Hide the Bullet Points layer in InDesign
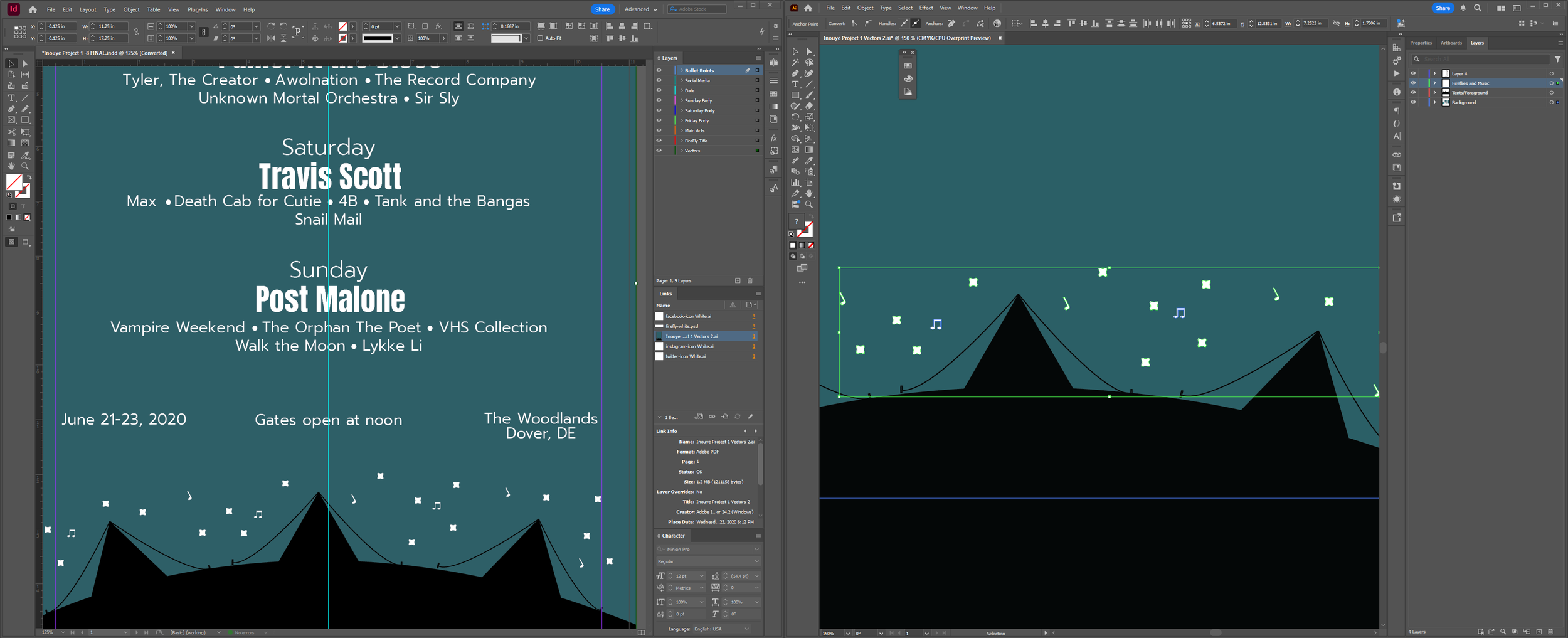The height and width of the screenshot is (638, 1568). coord(659,70)
